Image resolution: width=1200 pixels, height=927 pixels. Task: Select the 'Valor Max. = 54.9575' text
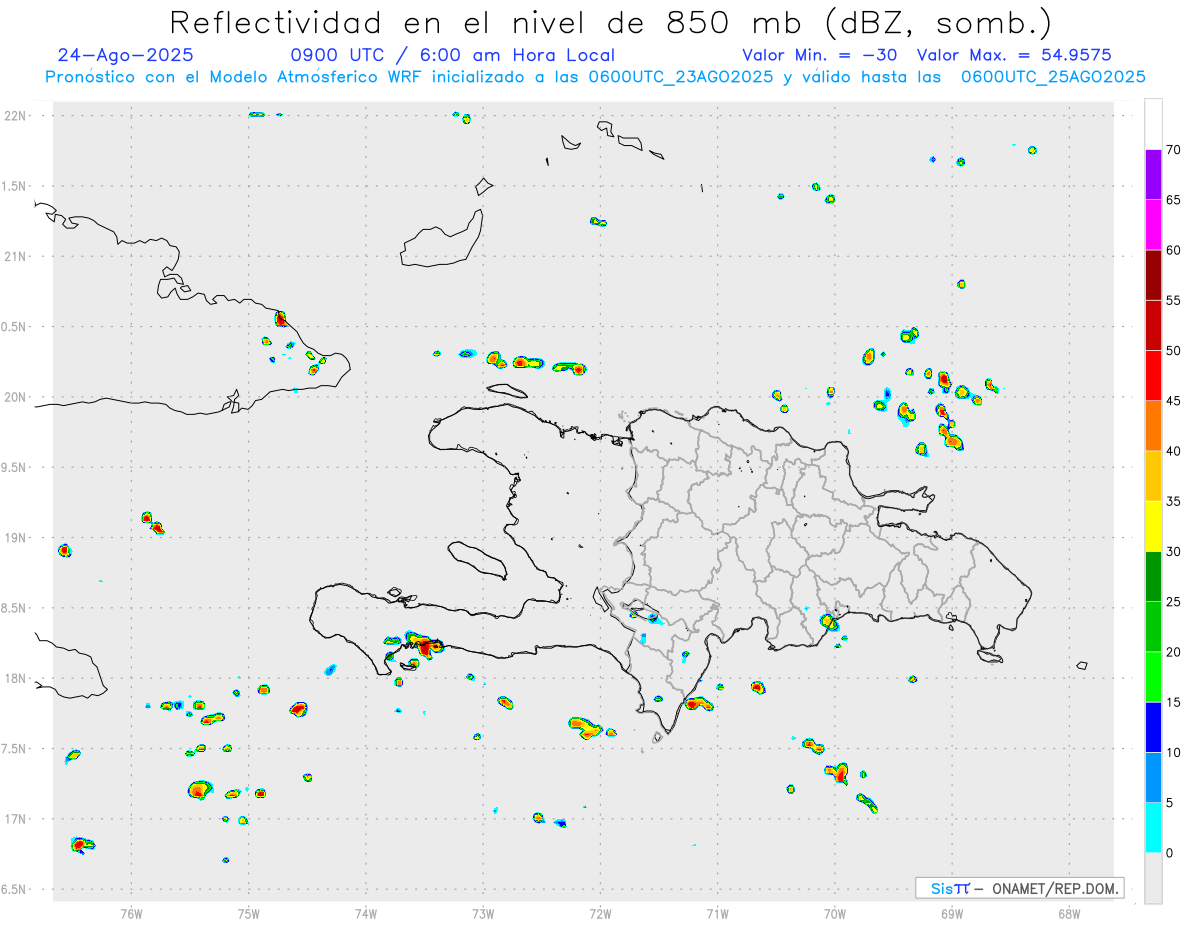coord(1014,55)
